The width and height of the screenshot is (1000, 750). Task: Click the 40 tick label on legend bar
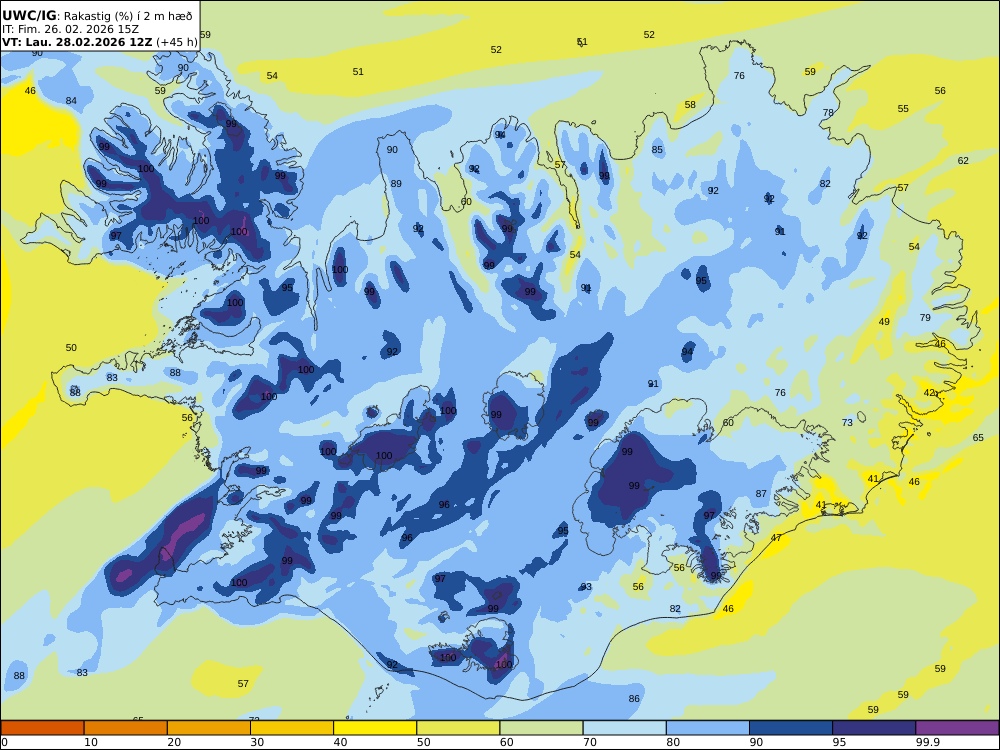[x=340, y=742]
